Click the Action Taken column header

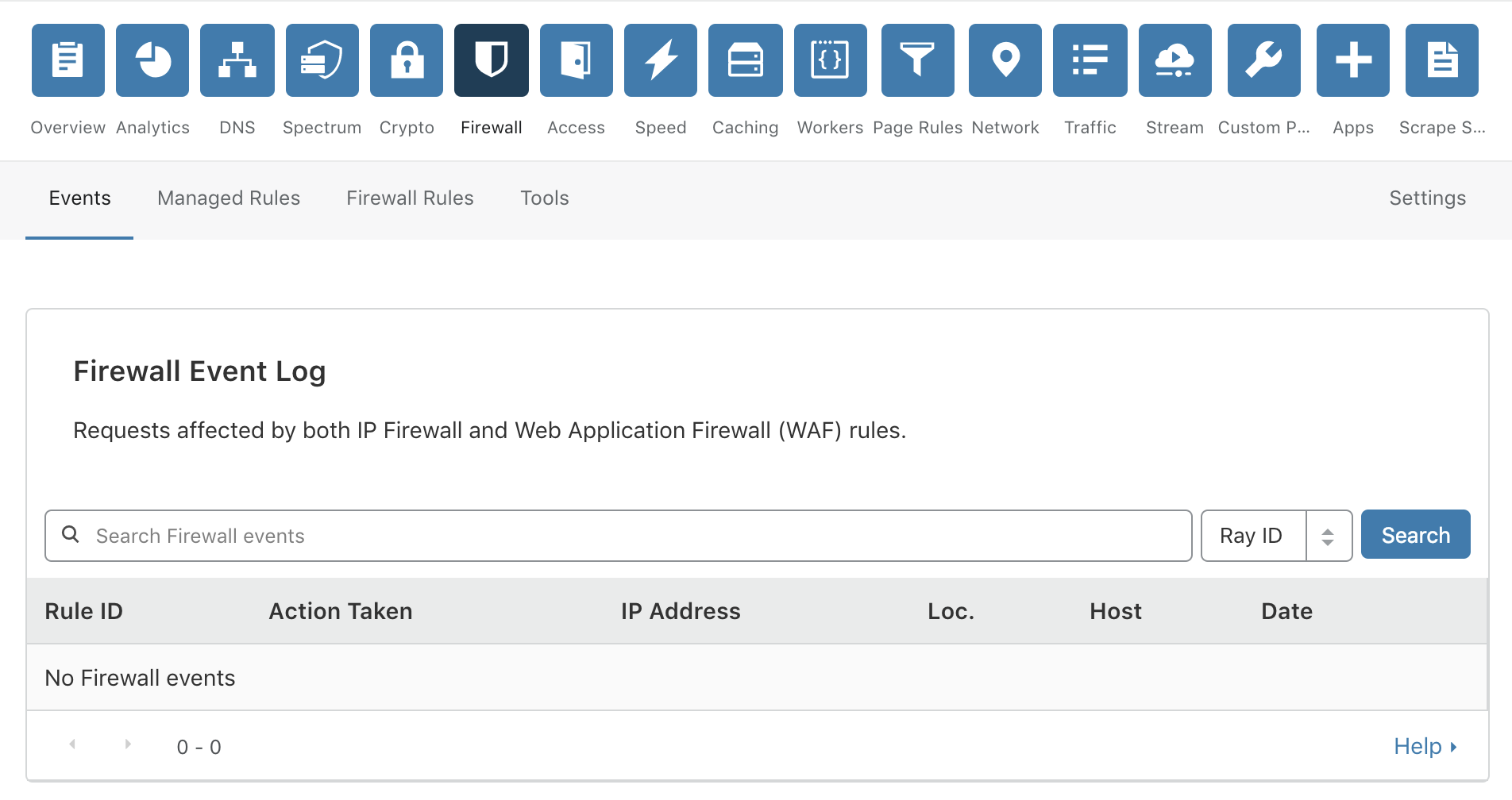[341, 611]
